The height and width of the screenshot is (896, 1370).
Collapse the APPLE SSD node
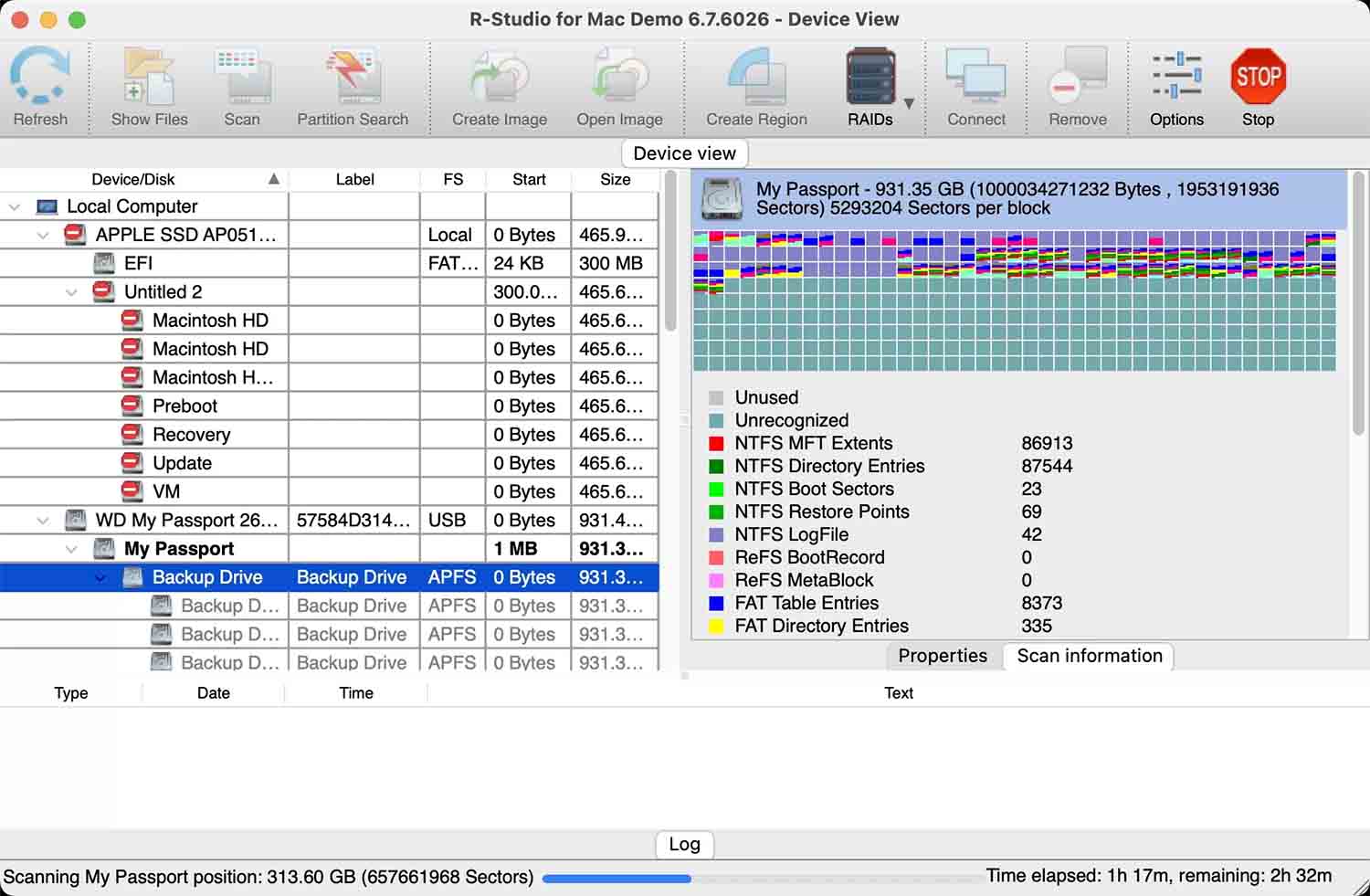[43, 236]
